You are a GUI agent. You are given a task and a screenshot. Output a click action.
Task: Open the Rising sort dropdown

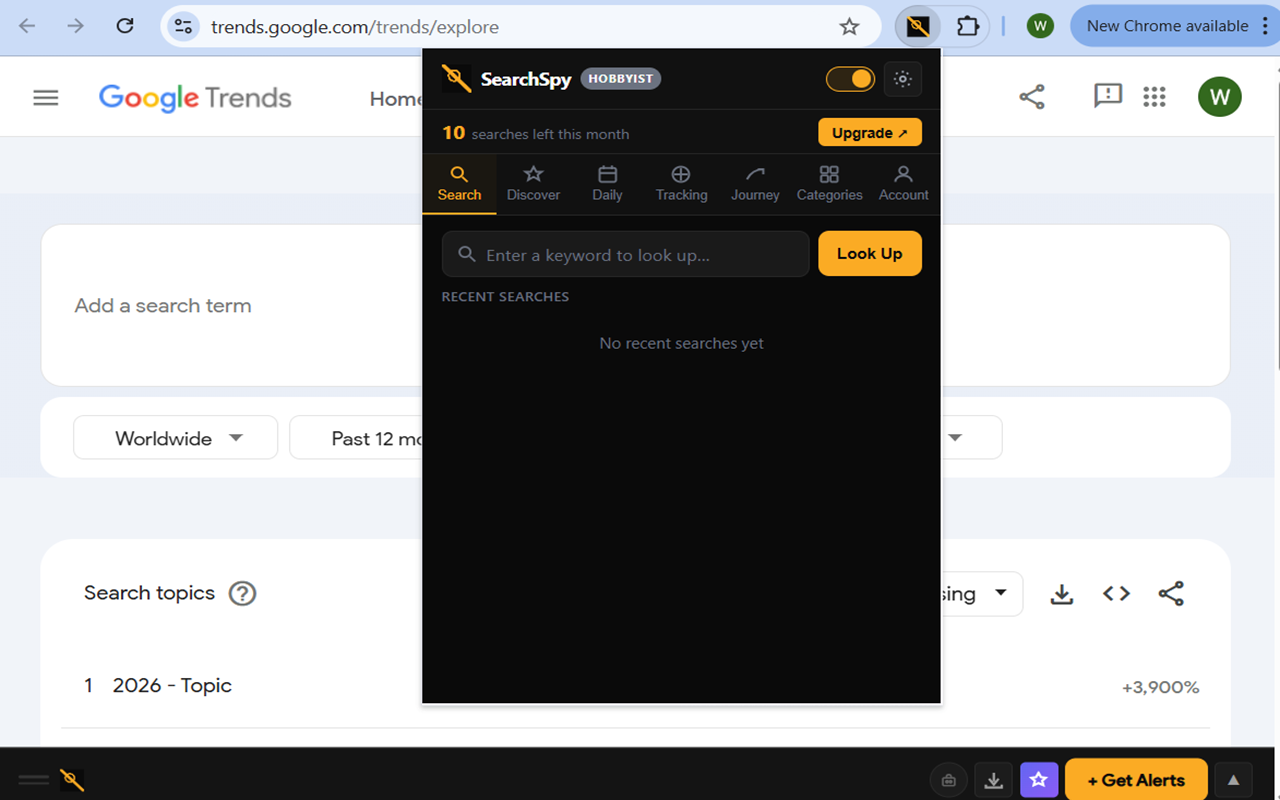981,594
